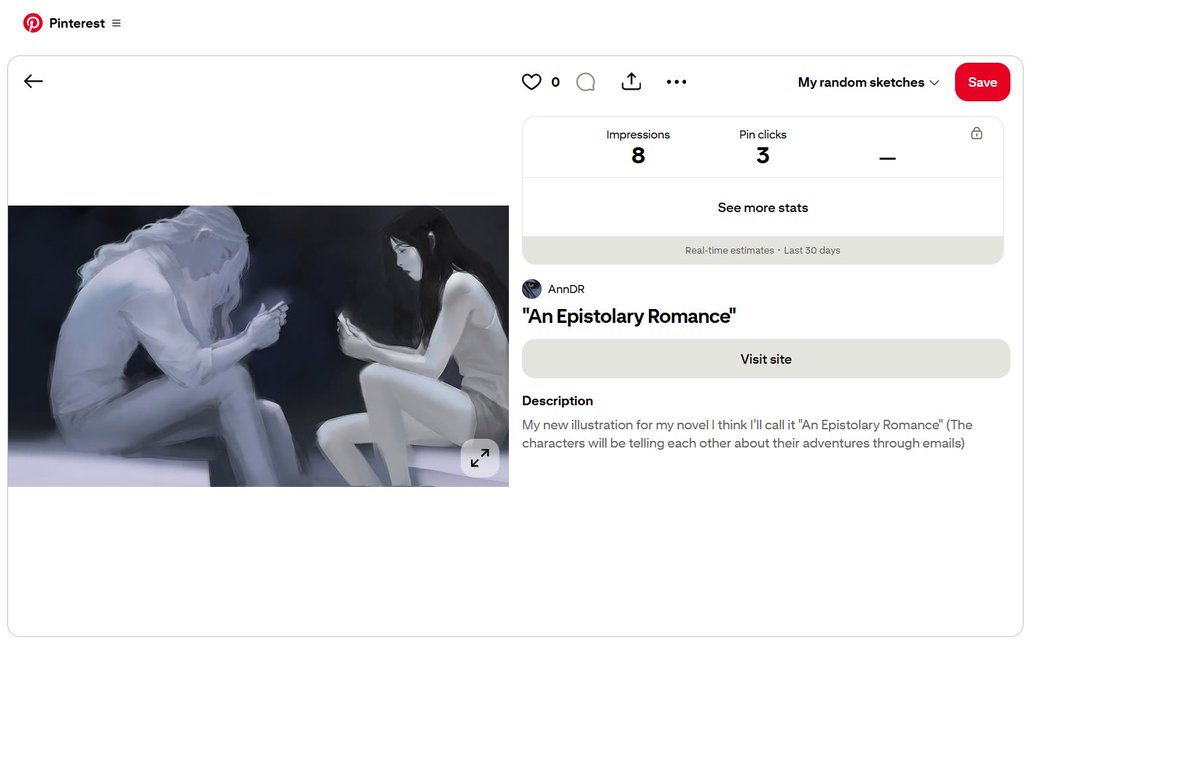
Task: Open the pin illustration image
Action: pos(258,346)
